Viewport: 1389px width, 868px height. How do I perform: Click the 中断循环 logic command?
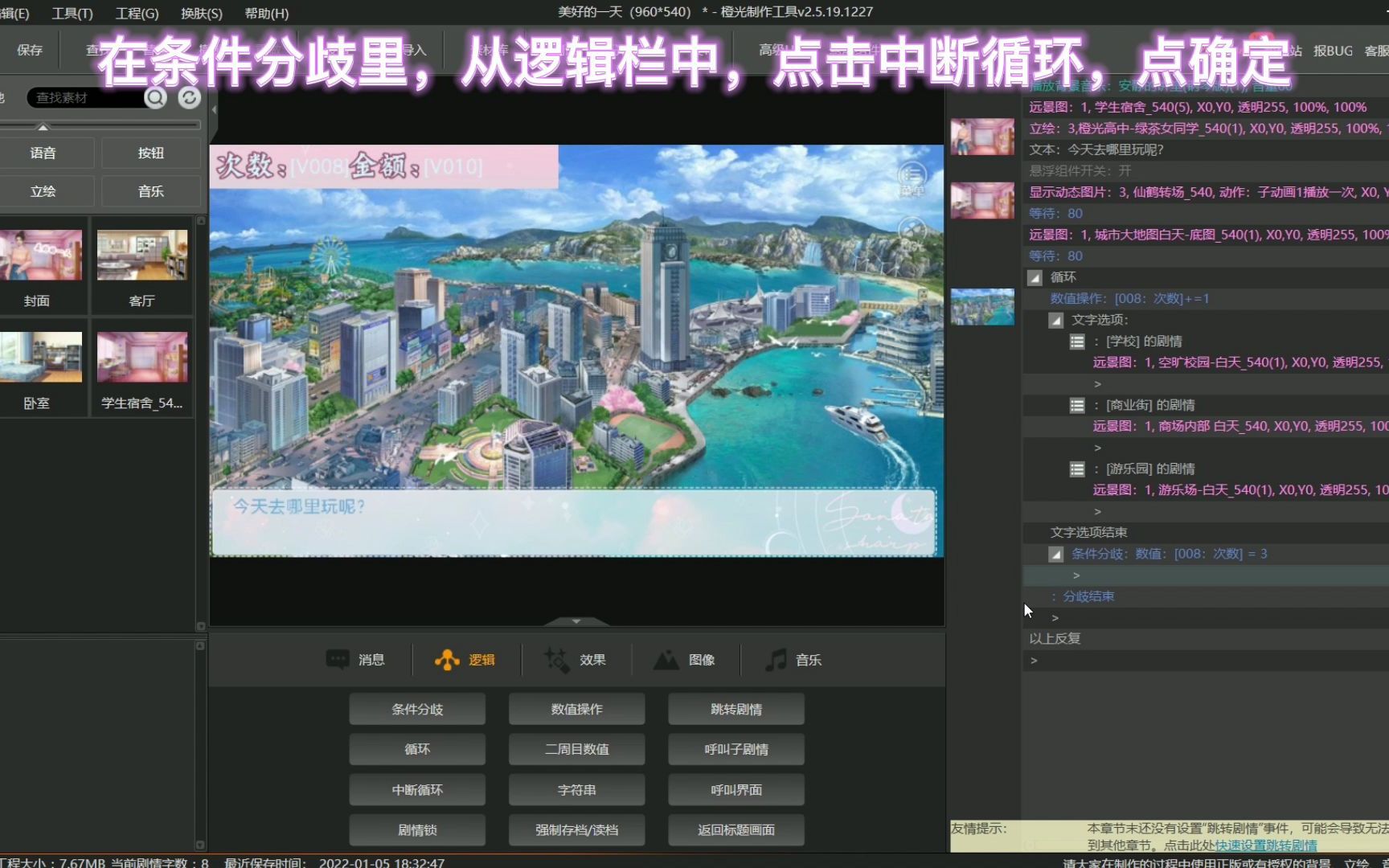(416, 789)
